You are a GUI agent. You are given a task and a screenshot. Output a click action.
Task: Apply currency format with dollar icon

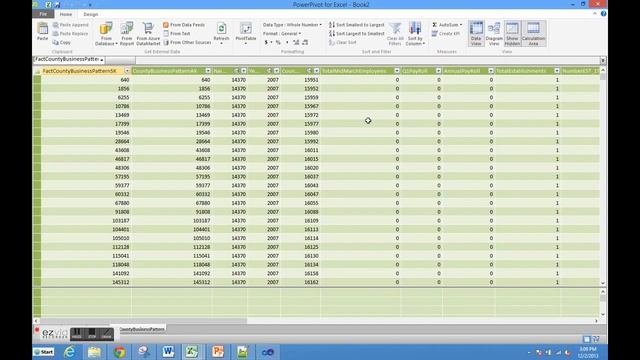tap(266, 42)
